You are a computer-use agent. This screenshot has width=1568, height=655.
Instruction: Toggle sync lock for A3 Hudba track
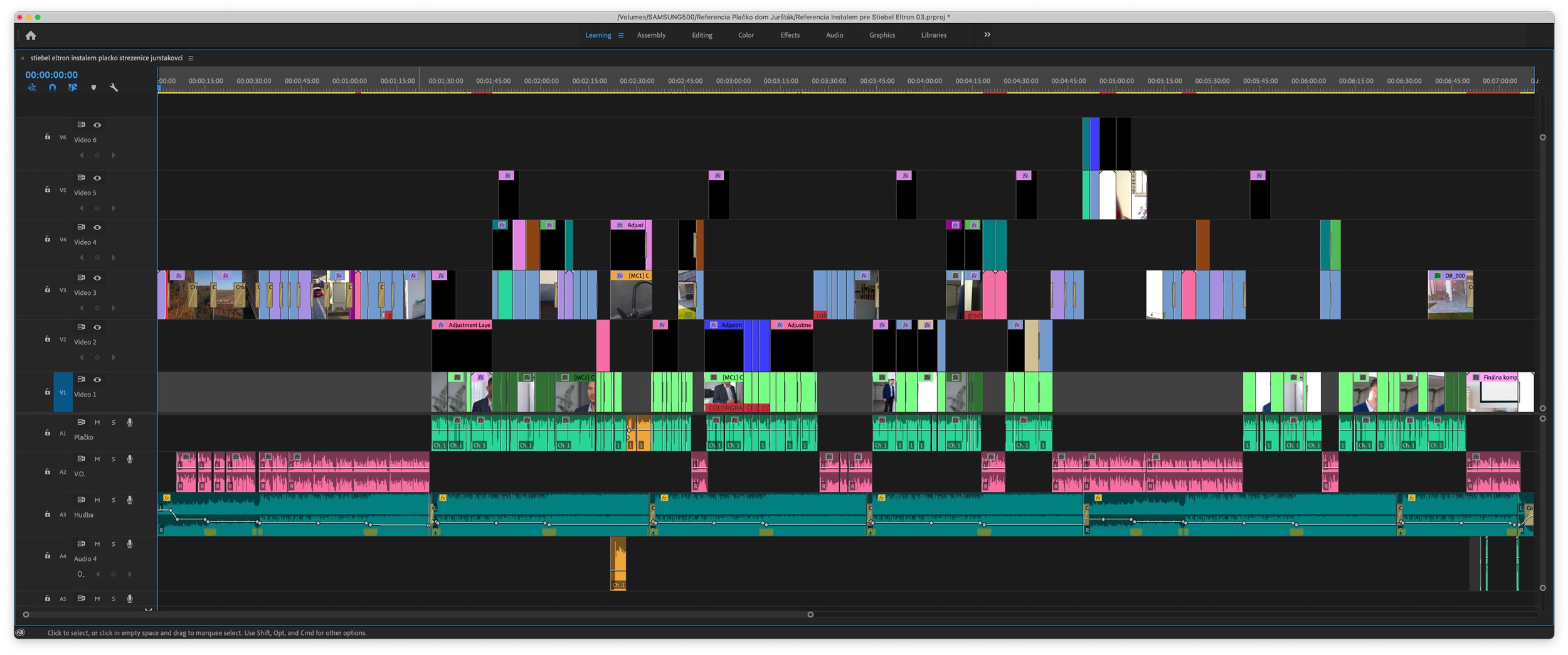[81, 500]
